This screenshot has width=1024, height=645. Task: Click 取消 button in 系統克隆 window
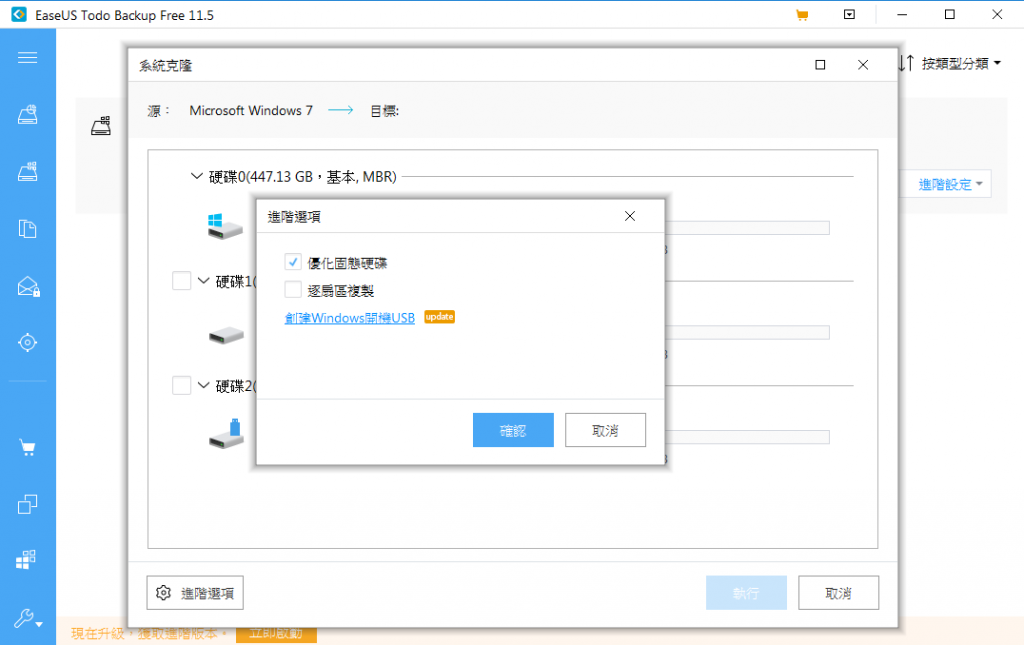tap(839, 593)
